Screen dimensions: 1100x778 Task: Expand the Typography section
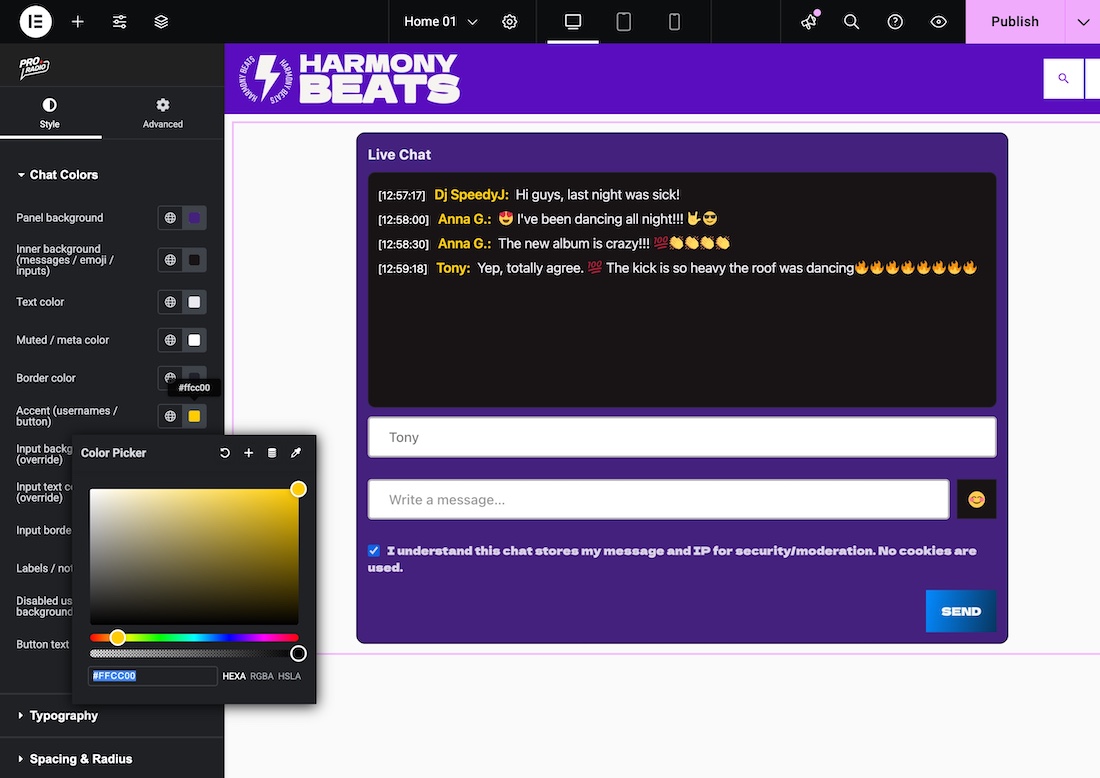tap(63, 715)
